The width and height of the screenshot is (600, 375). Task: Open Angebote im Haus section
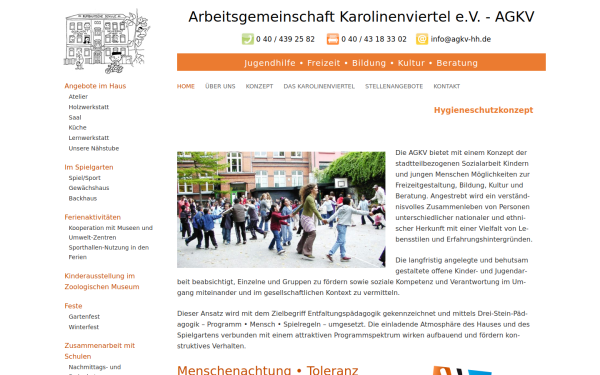click(95, 86)
